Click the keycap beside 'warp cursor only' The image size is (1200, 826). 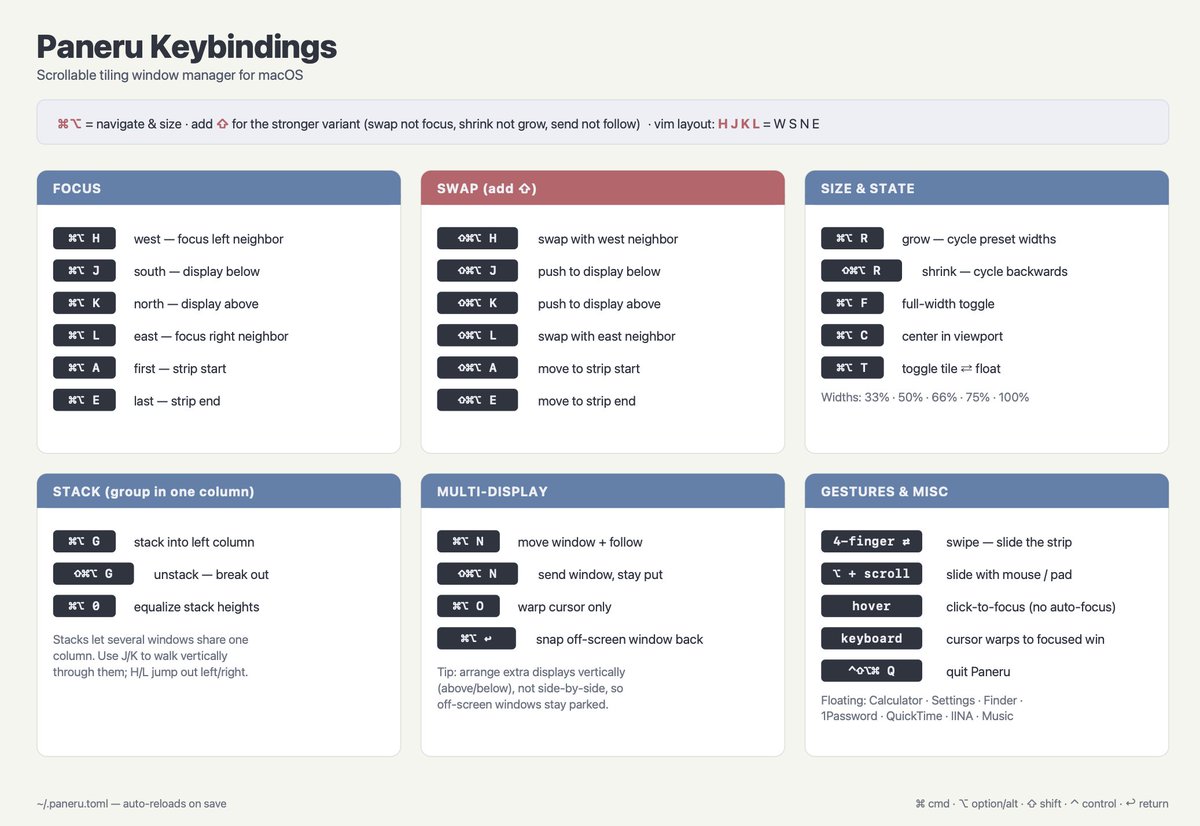pos(468,606)
